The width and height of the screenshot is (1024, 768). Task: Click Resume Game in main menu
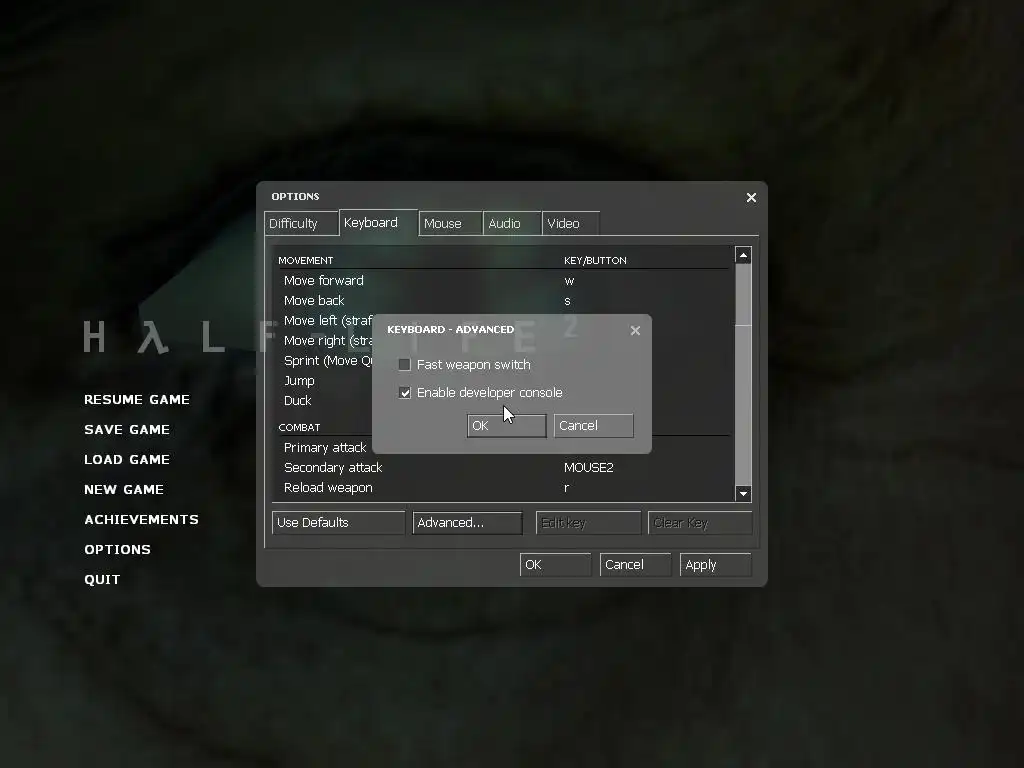coord(137,400)
